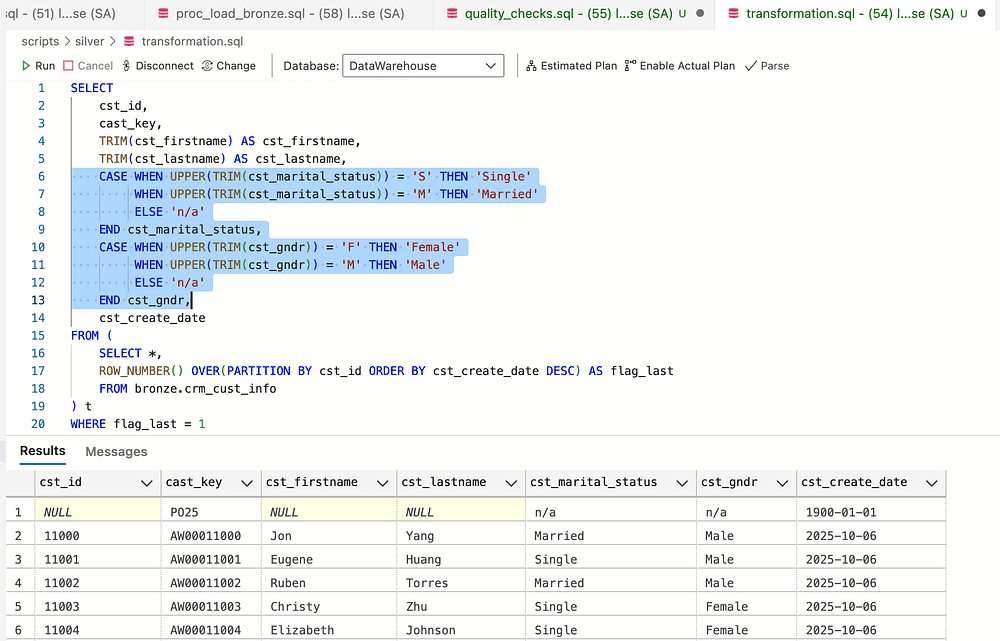The height and width of the screenshot is (641, 1000).
Task: Open the Database dropdown showing DataWarehouse
Action: click(423, 66)
